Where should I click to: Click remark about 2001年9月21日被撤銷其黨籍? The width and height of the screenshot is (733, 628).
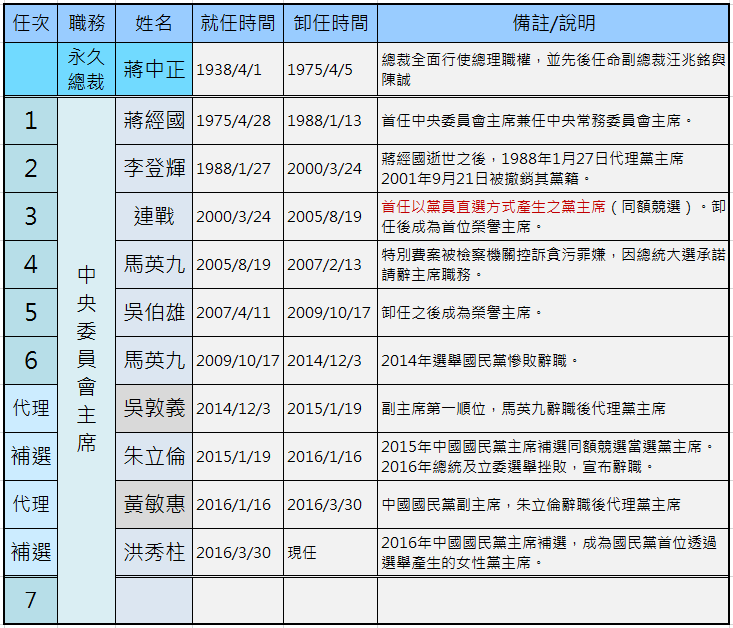(x=553, y=168)
